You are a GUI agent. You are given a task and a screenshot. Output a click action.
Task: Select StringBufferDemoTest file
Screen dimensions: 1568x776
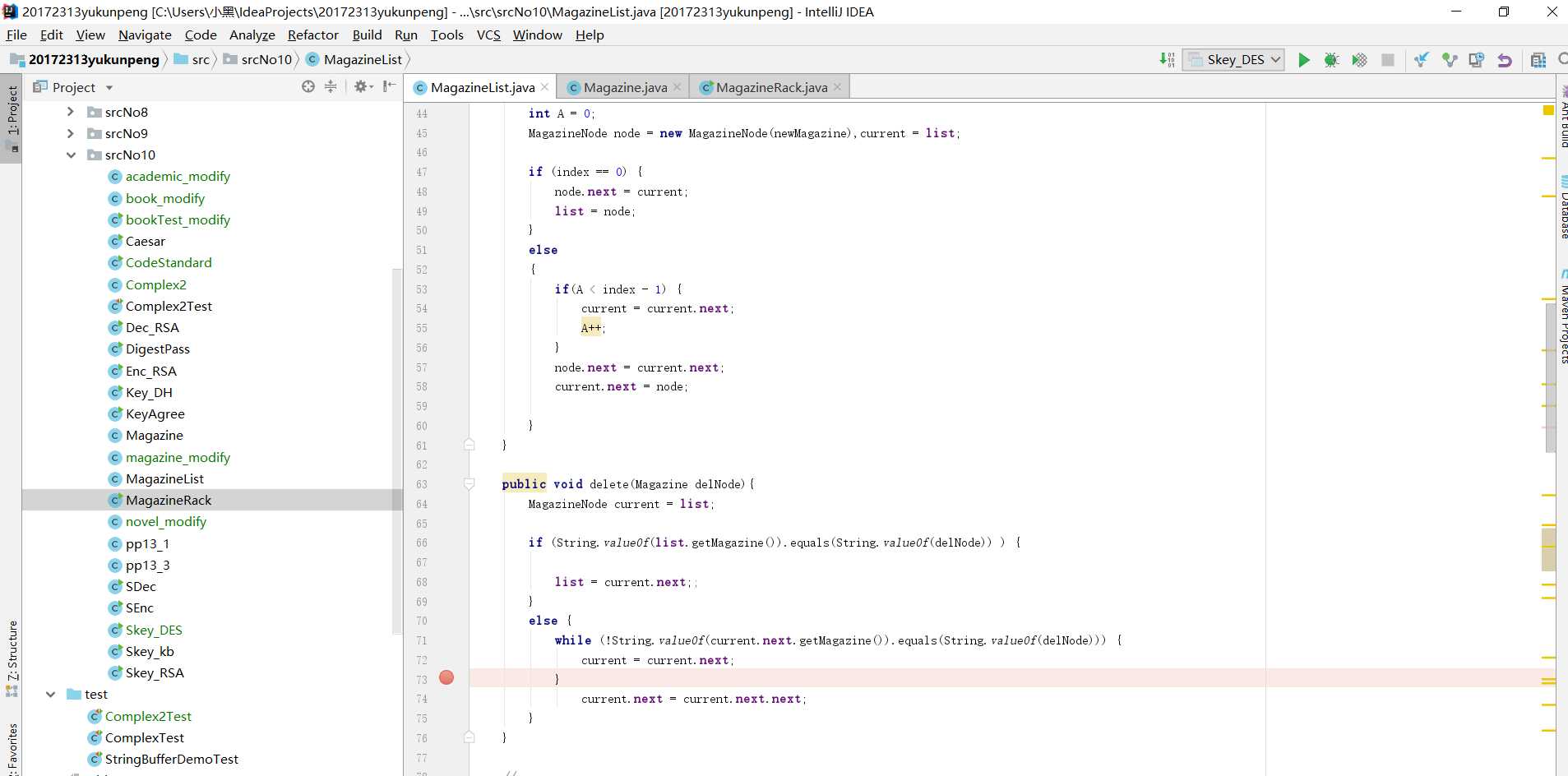point(171,759)
